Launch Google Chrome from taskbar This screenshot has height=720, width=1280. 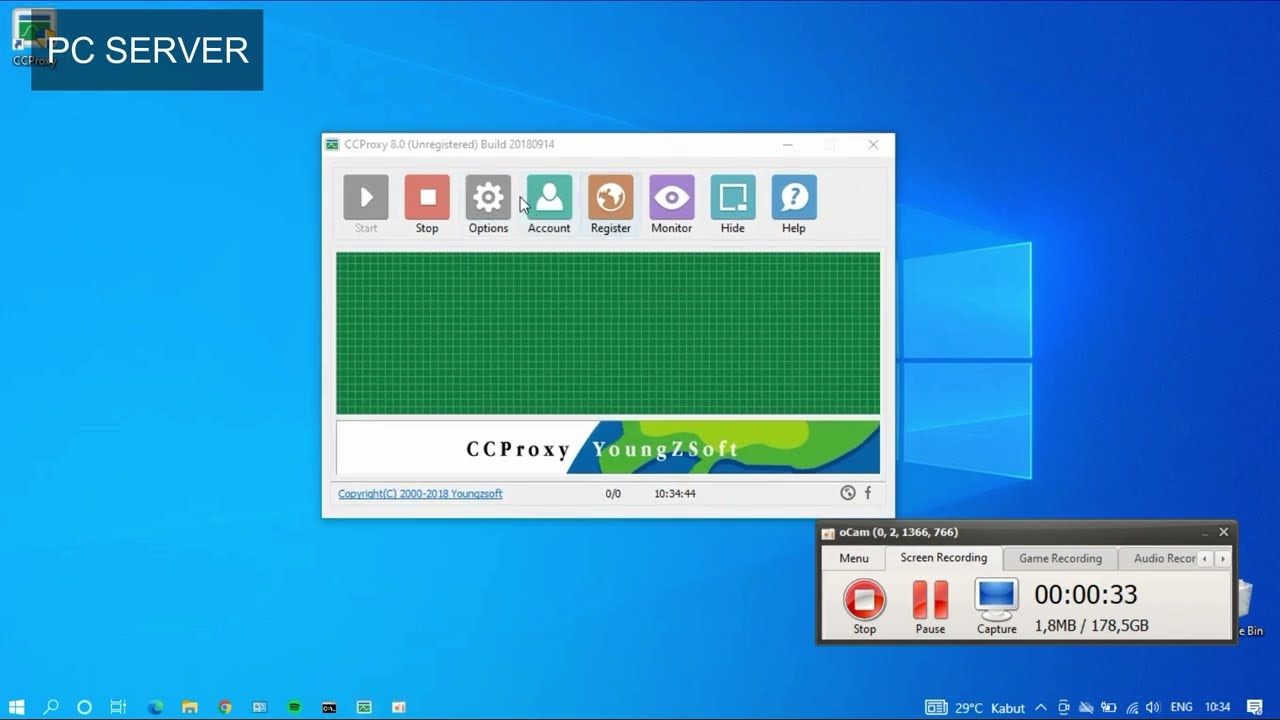[225, 707]
